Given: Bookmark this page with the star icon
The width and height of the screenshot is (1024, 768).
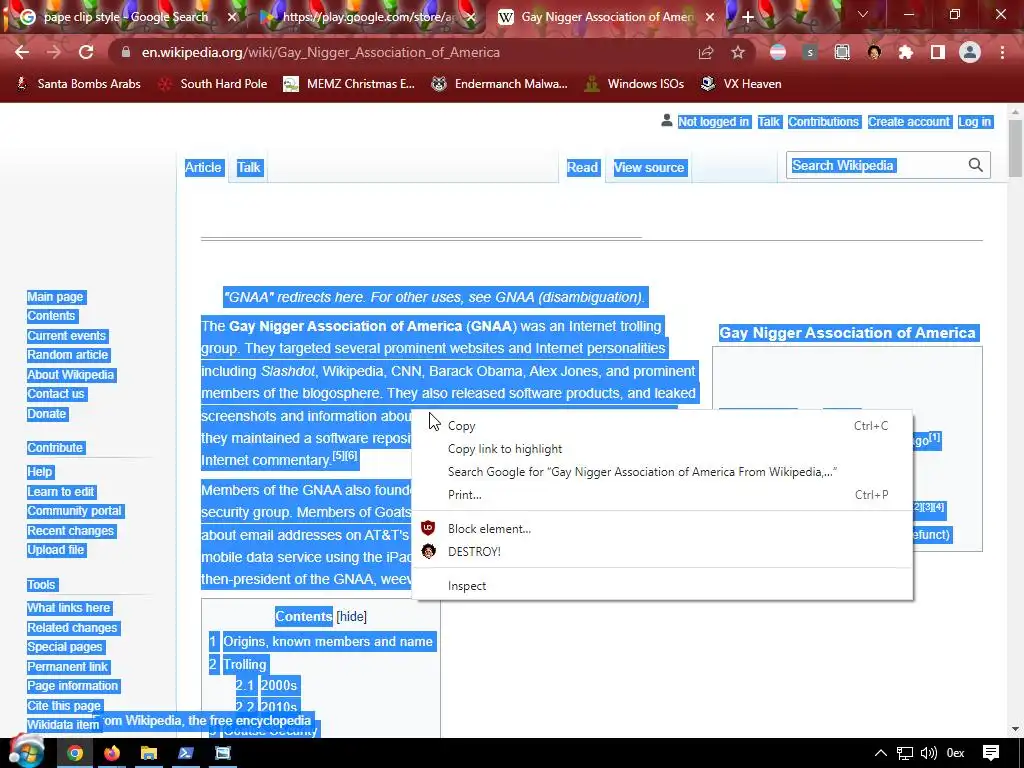Looking at the screenshot, I should 738,52.
